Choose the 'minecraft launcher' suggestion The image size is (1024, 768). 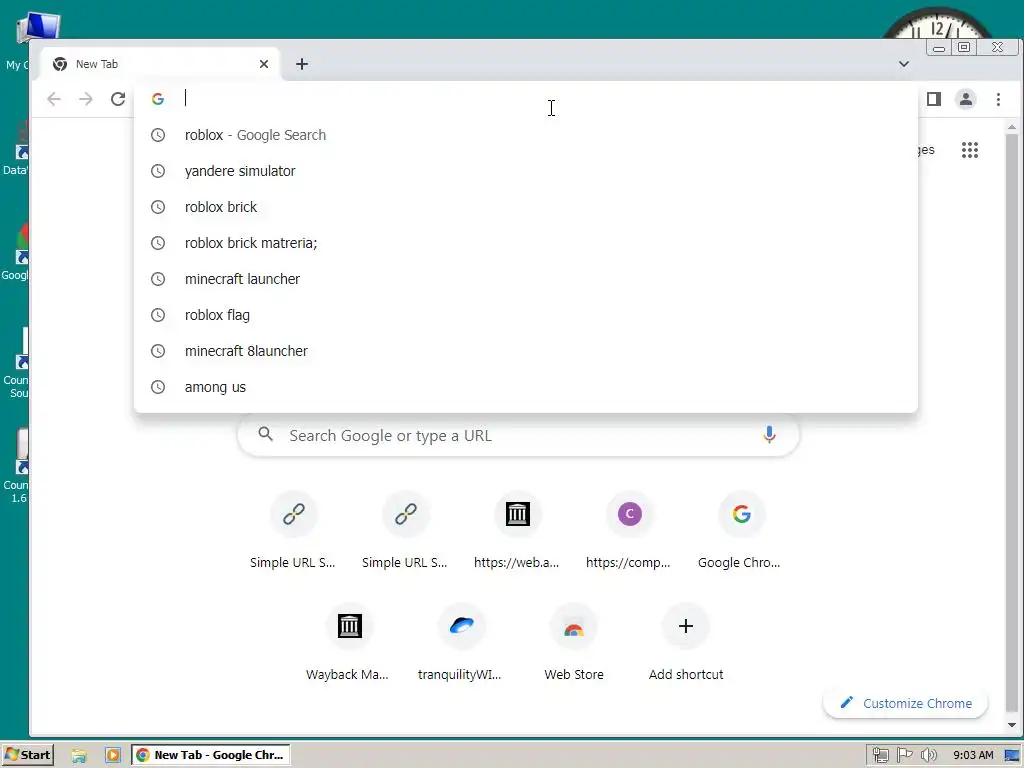point(526,279)
